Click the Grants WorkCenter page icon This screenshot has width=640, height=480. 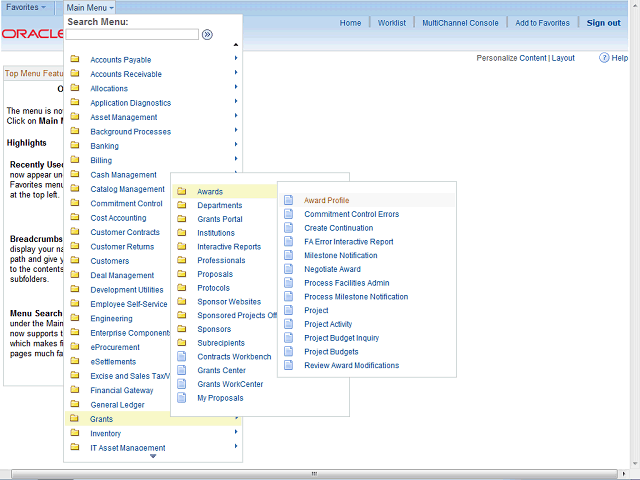181,384
